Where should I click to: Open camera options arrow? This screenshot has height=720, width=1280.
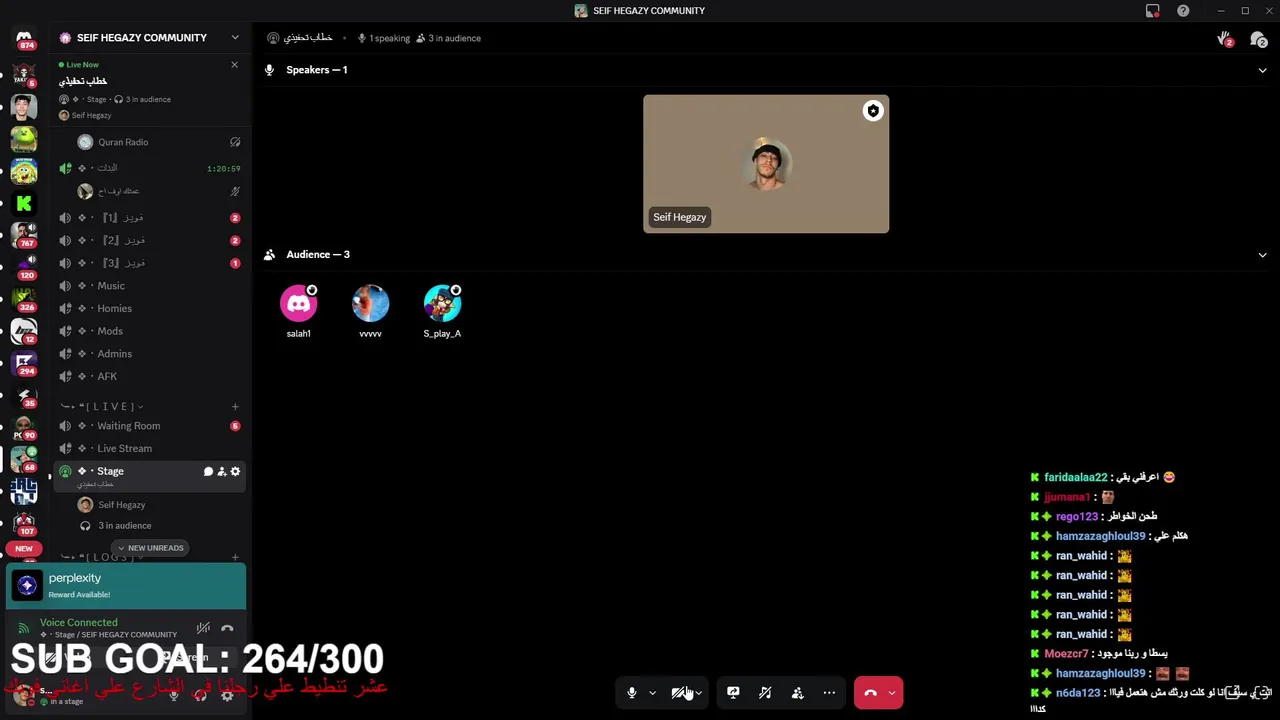click(699, 693)
